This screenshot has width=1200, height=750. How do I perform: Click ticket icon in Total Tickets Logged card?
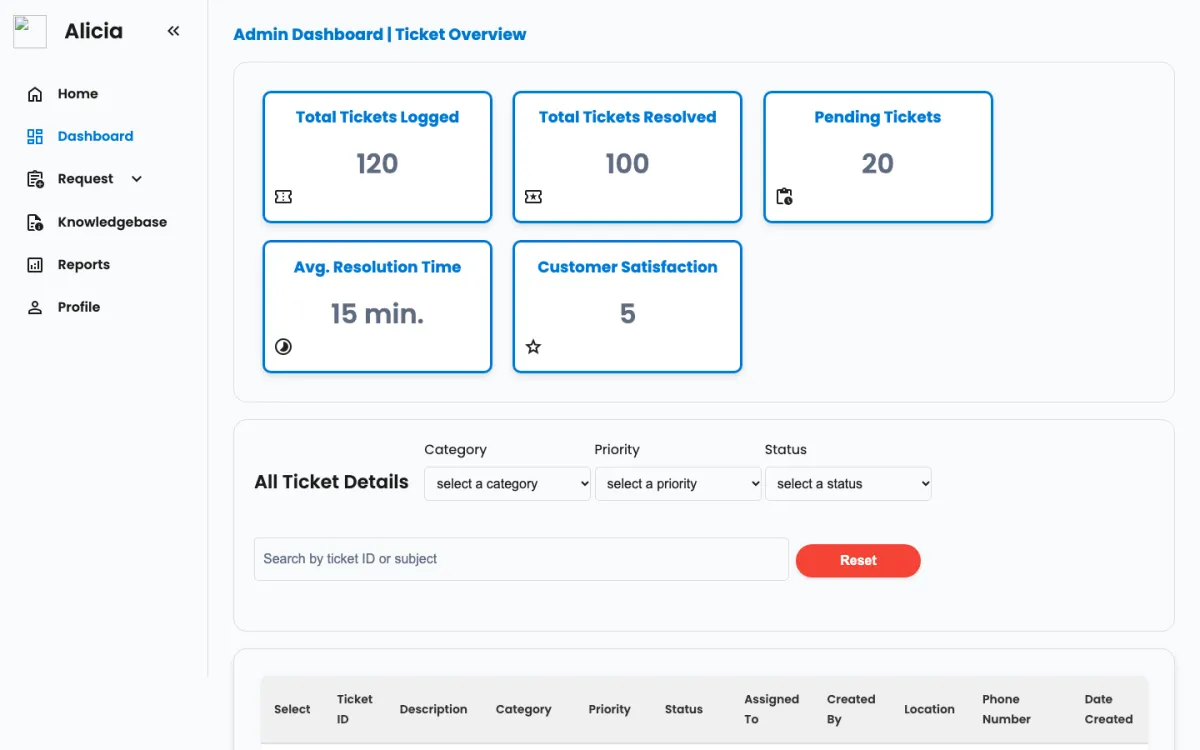pyautogui.click(x=283, y=197)
